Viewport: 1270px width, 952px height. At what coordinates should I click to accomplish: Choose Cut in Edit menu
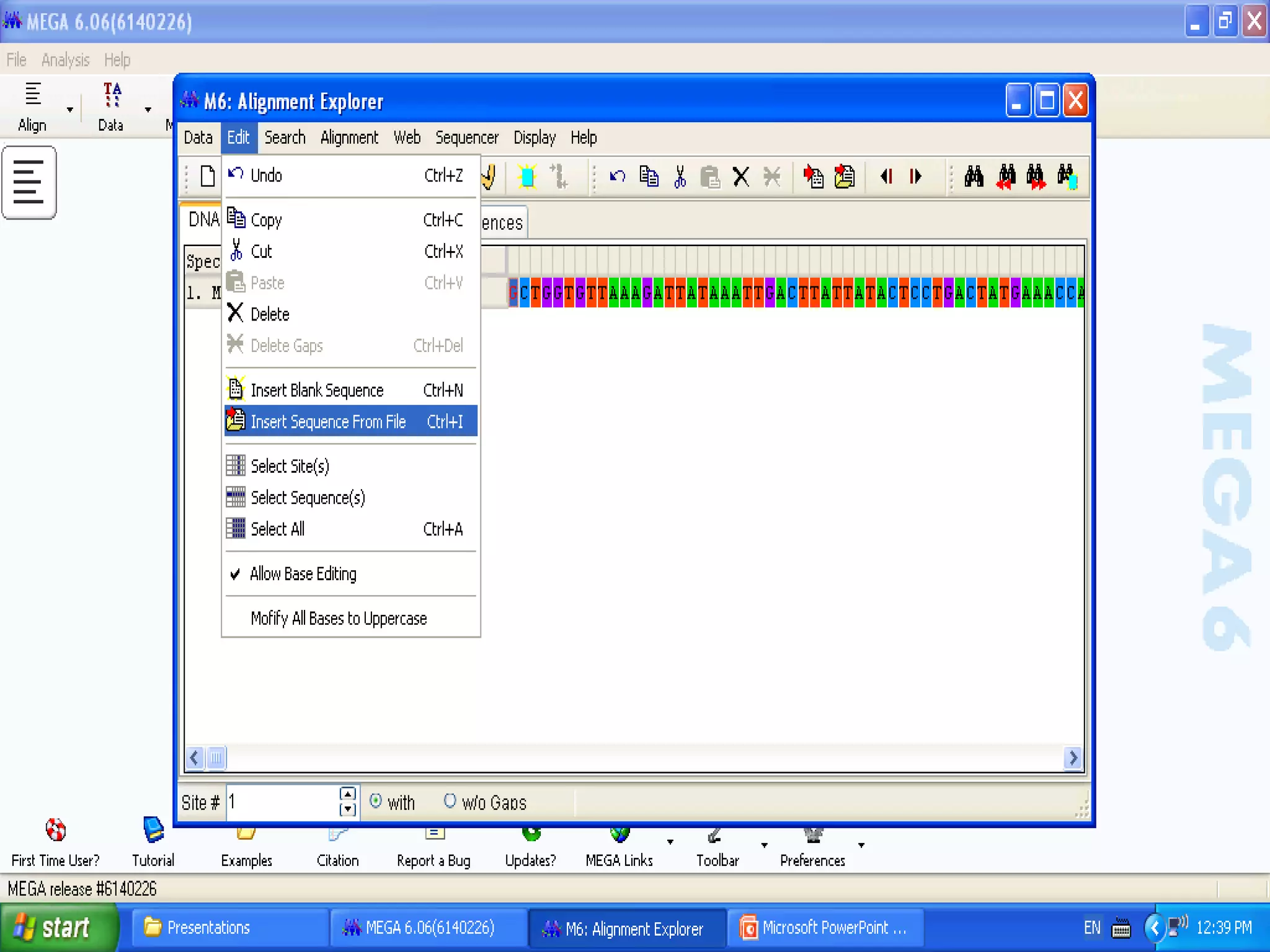tap(351, 252)
